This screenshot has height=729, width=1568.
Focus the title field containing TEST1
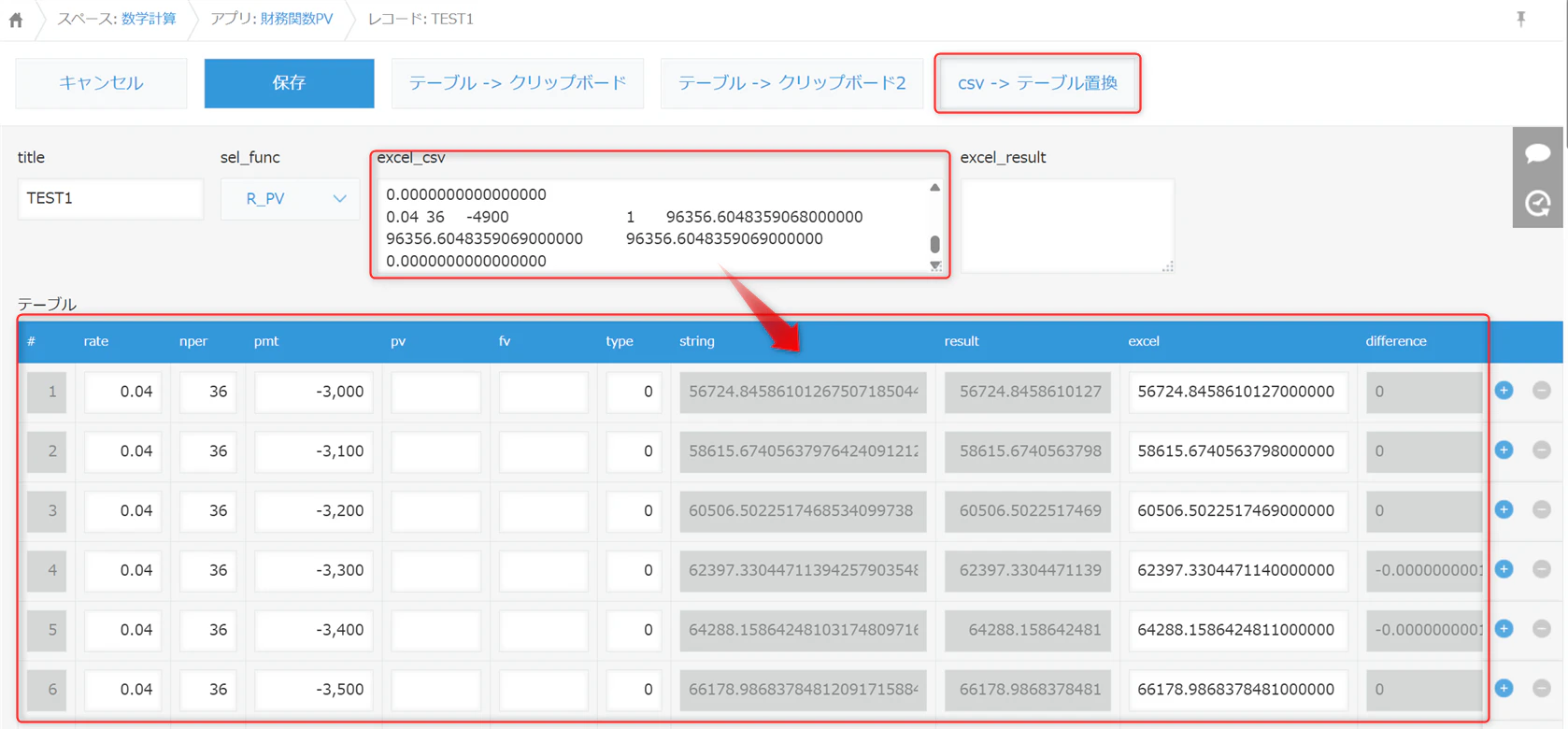pyautogui.click(x=110, y=198)
